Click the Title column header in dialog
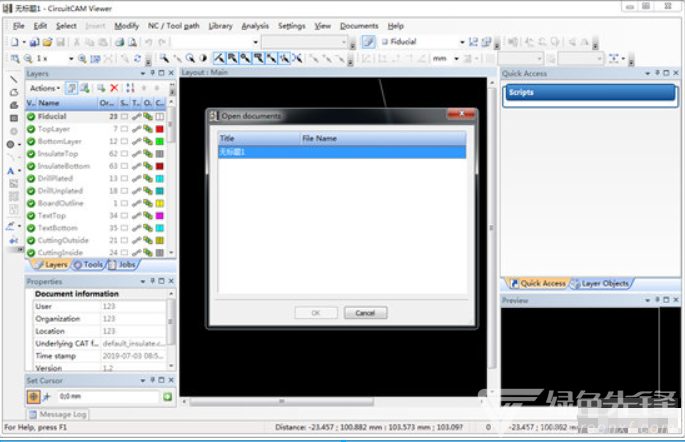The height and width of the screenshot is (442, 685). [259, 138]
